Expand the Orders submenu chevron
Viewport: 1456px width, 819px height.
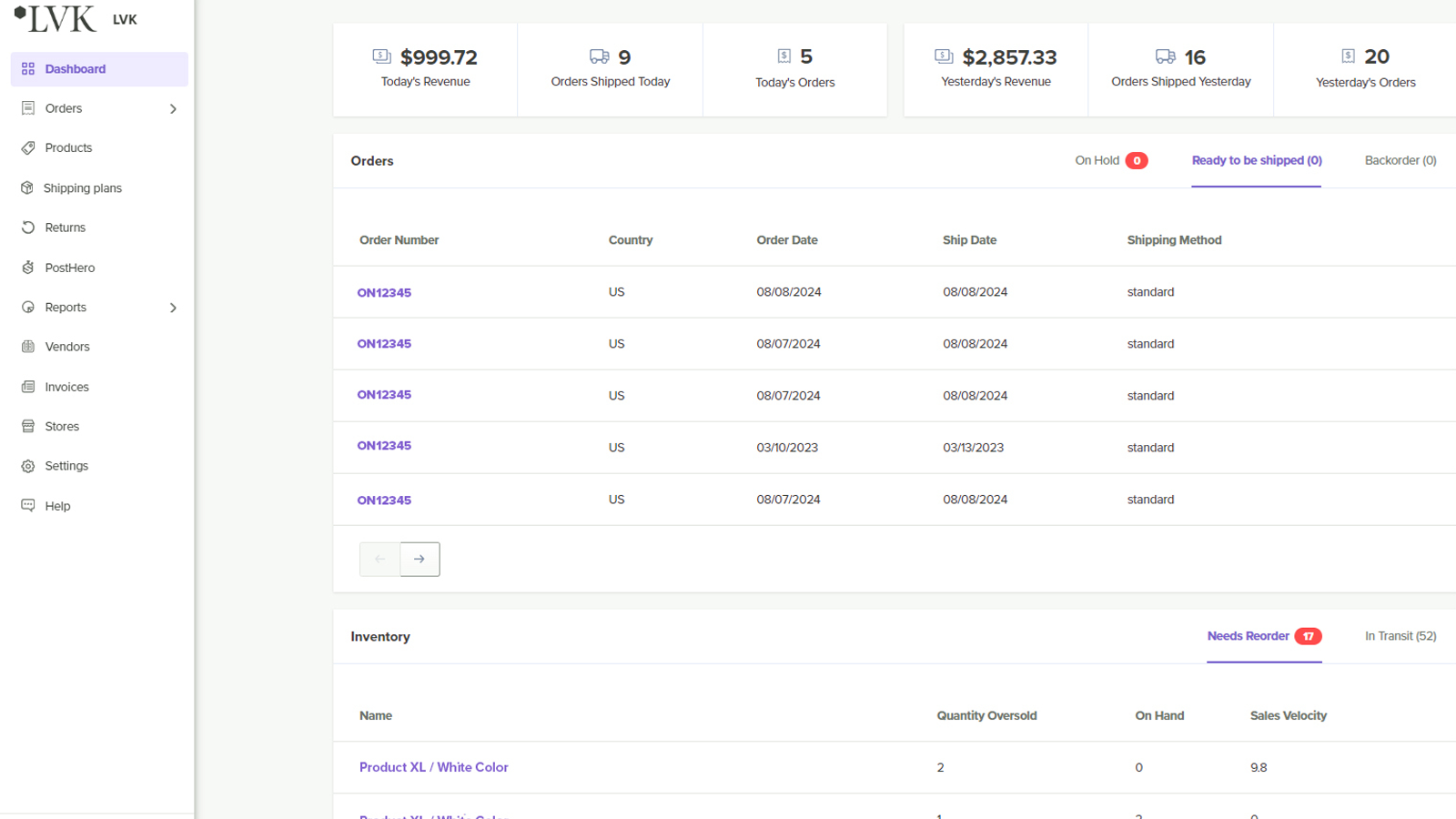[173, 109]
